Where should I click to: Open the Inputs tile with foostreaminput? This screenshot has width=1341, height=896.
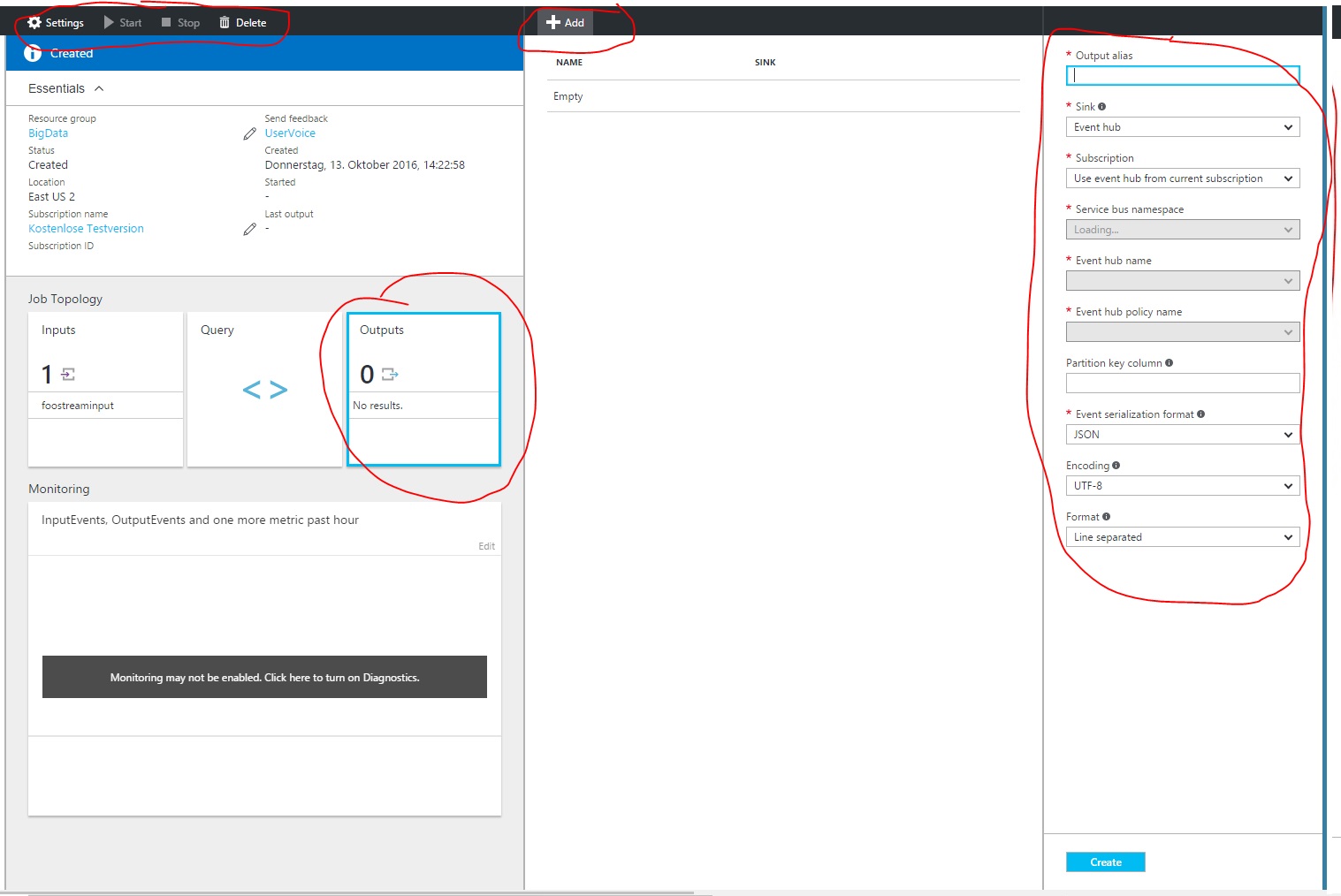point(105,389)
